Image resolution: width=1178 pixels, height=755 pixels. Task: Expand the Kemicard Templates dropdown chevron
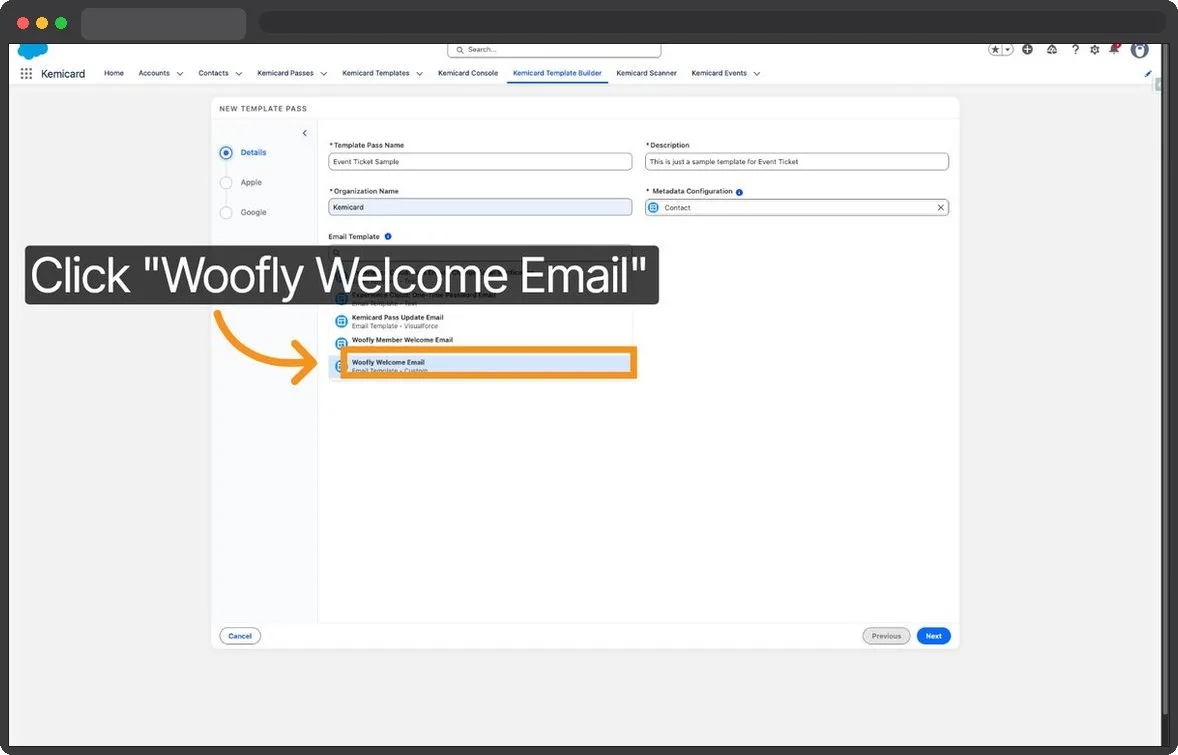pyautogui.click(x=419, y=74)
